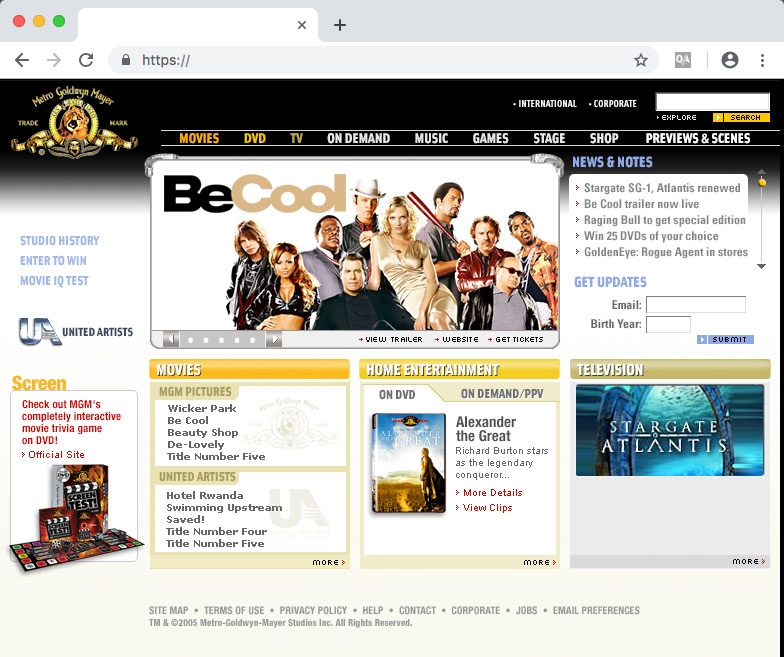The width and height of the screenshot is (784, 657).
Task: Open the On Demand navigation item
Action: coord(358,138)
